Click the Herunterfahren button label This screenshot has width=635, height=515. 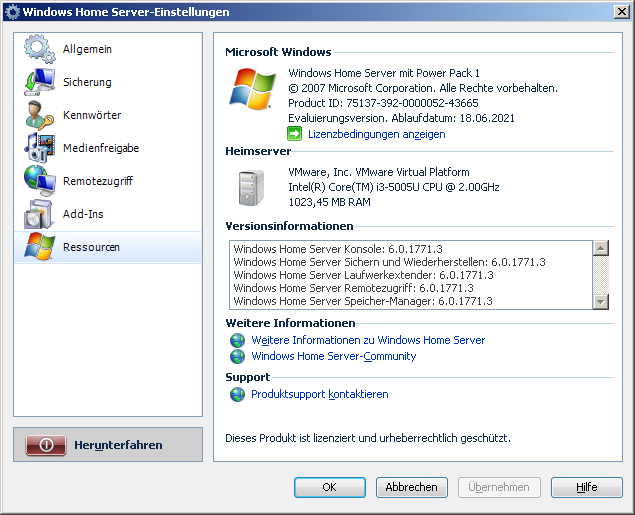(118, 445)
